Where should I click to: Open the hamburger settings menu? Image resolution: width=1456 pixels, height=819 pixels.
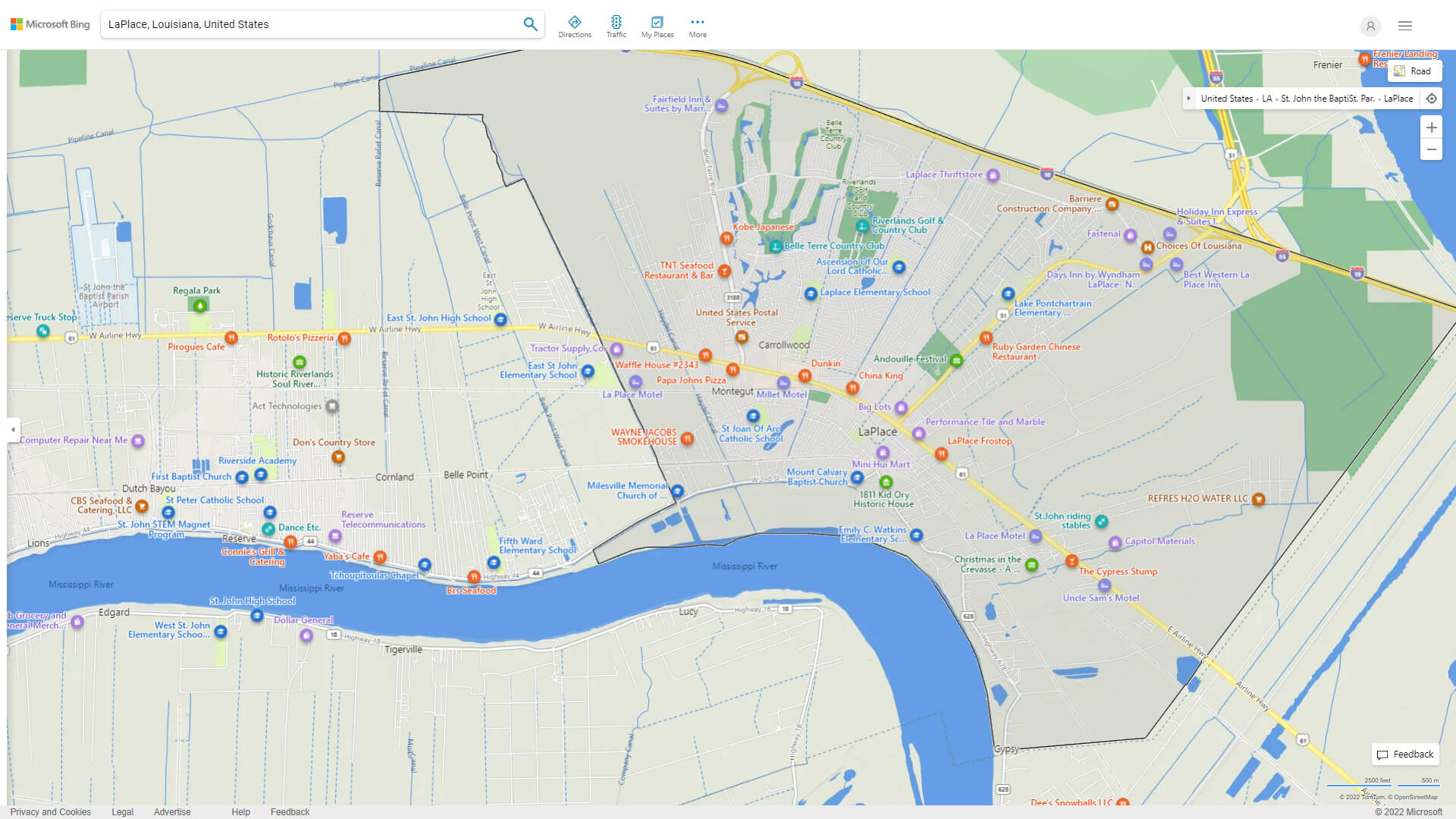click(1405, 26)
